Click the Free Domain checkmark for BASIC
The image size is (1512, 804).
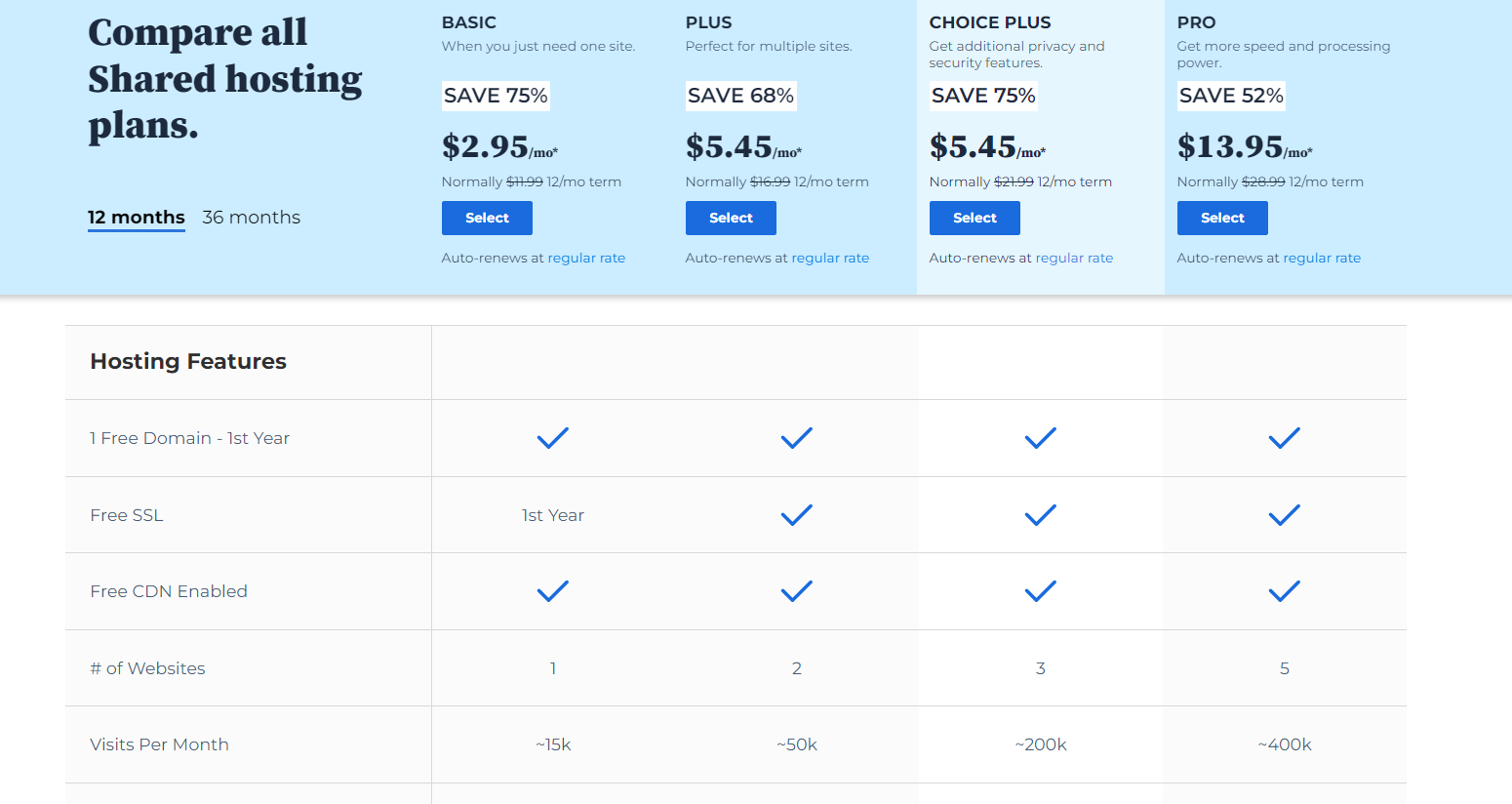(553, 438)
